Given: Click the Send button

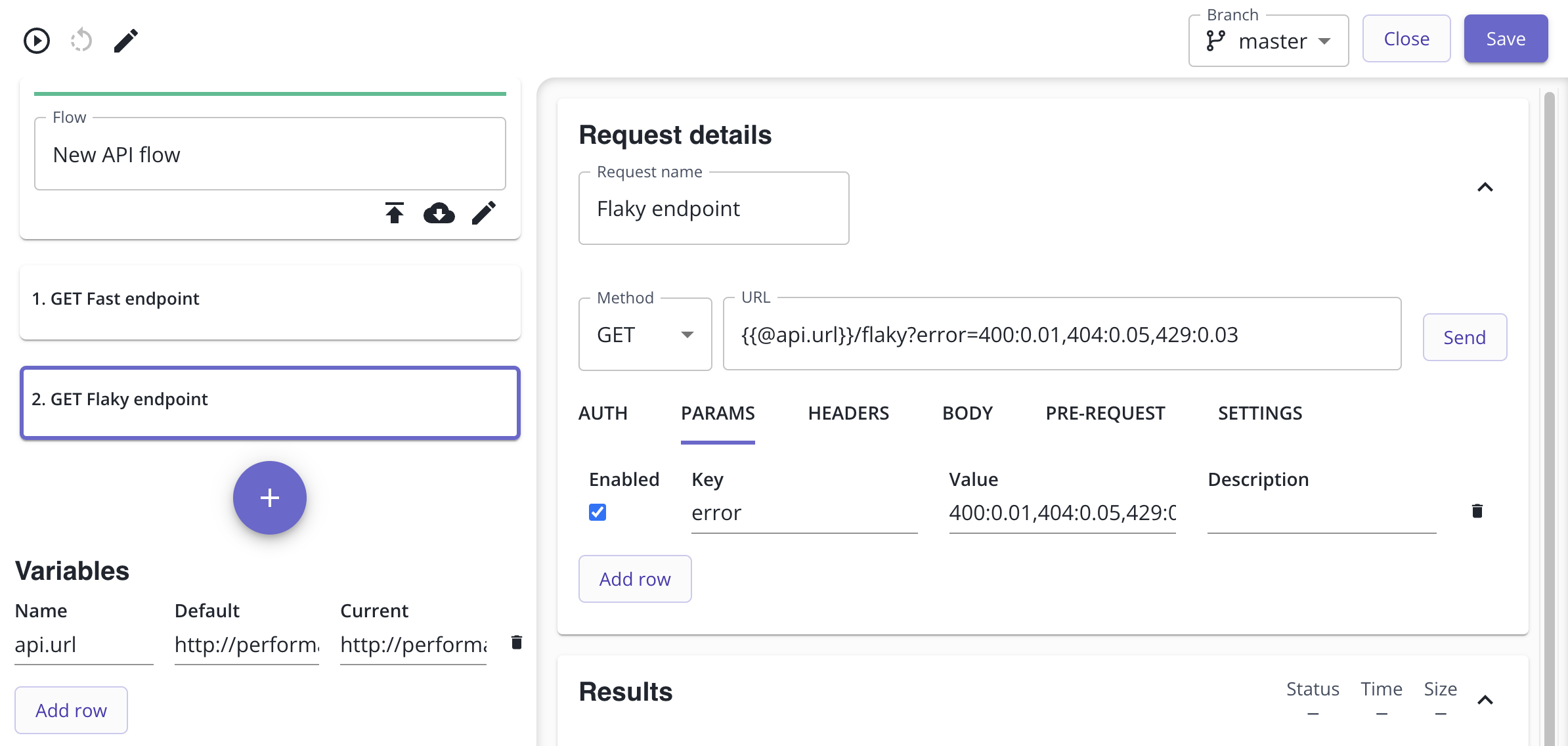Looking at the screenshot, I should 1464,338.
